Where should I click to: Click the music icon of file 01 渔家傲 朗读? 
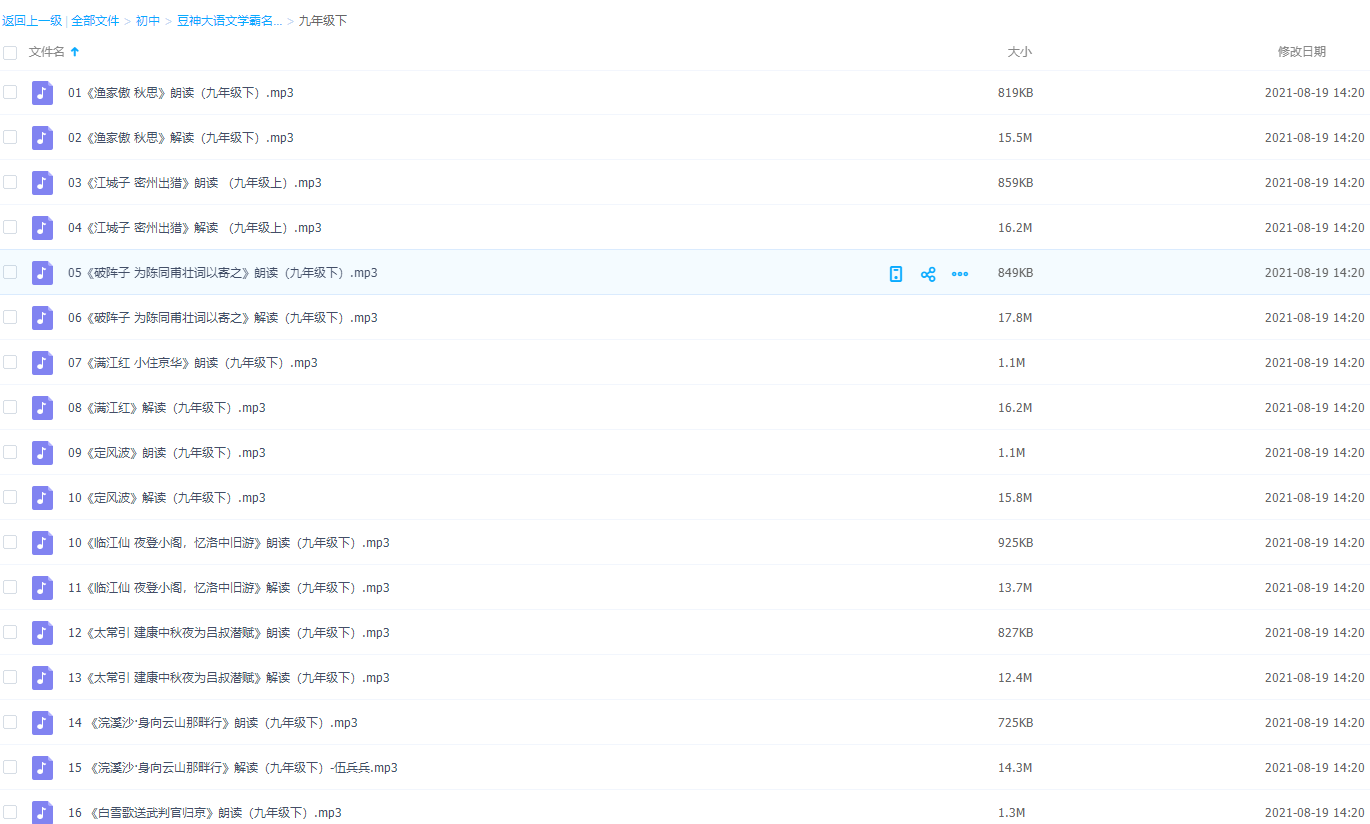click(x=42, y=93)
